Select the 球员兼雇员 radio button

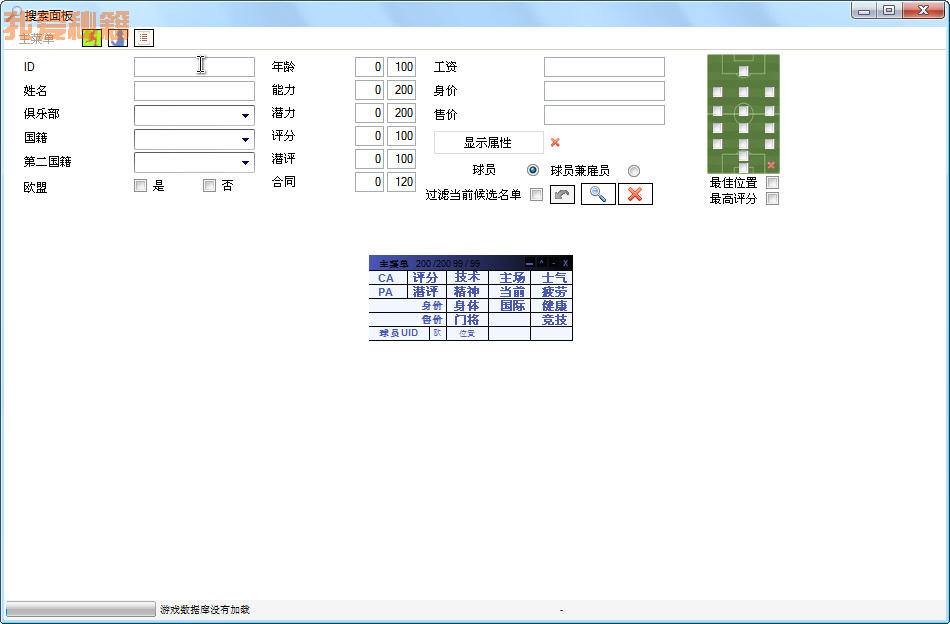click(634, 171)
